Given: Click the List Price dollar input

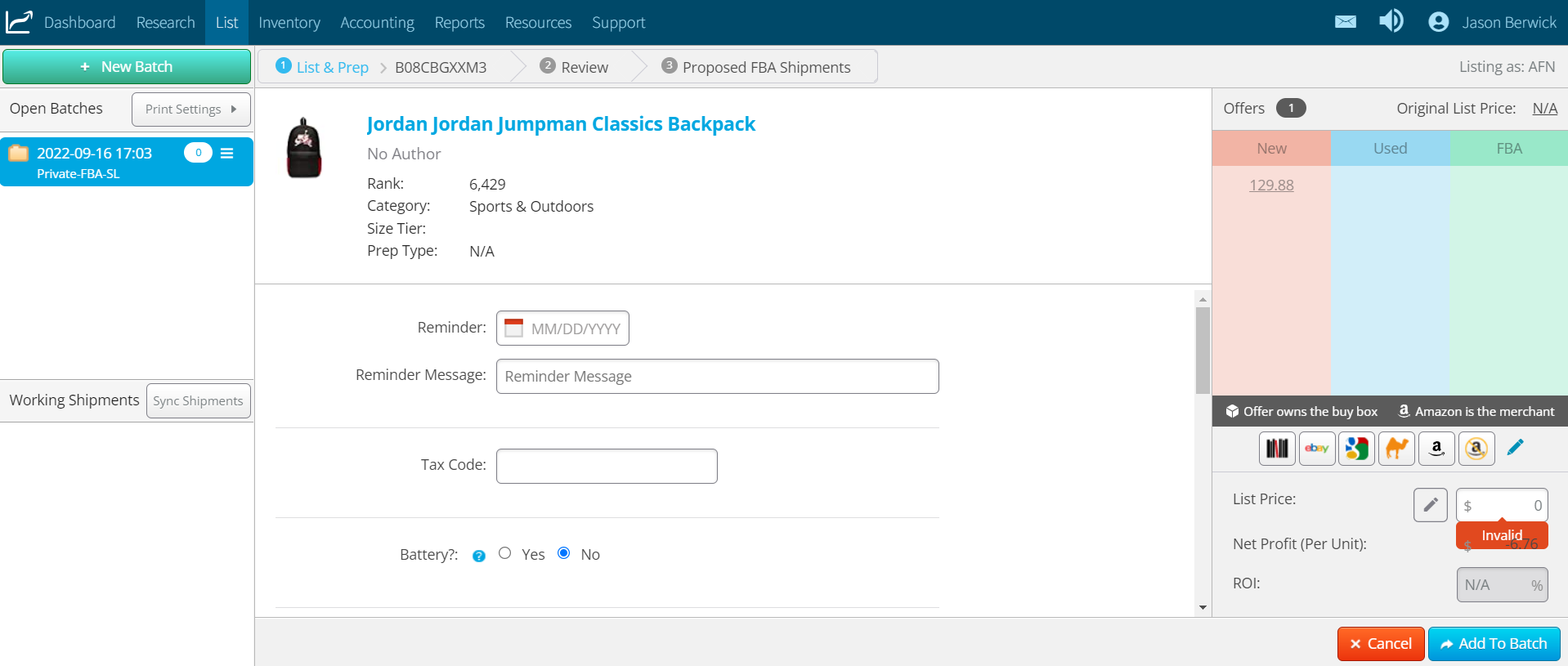Looking at the screenshot, I should coord(1502,505).
